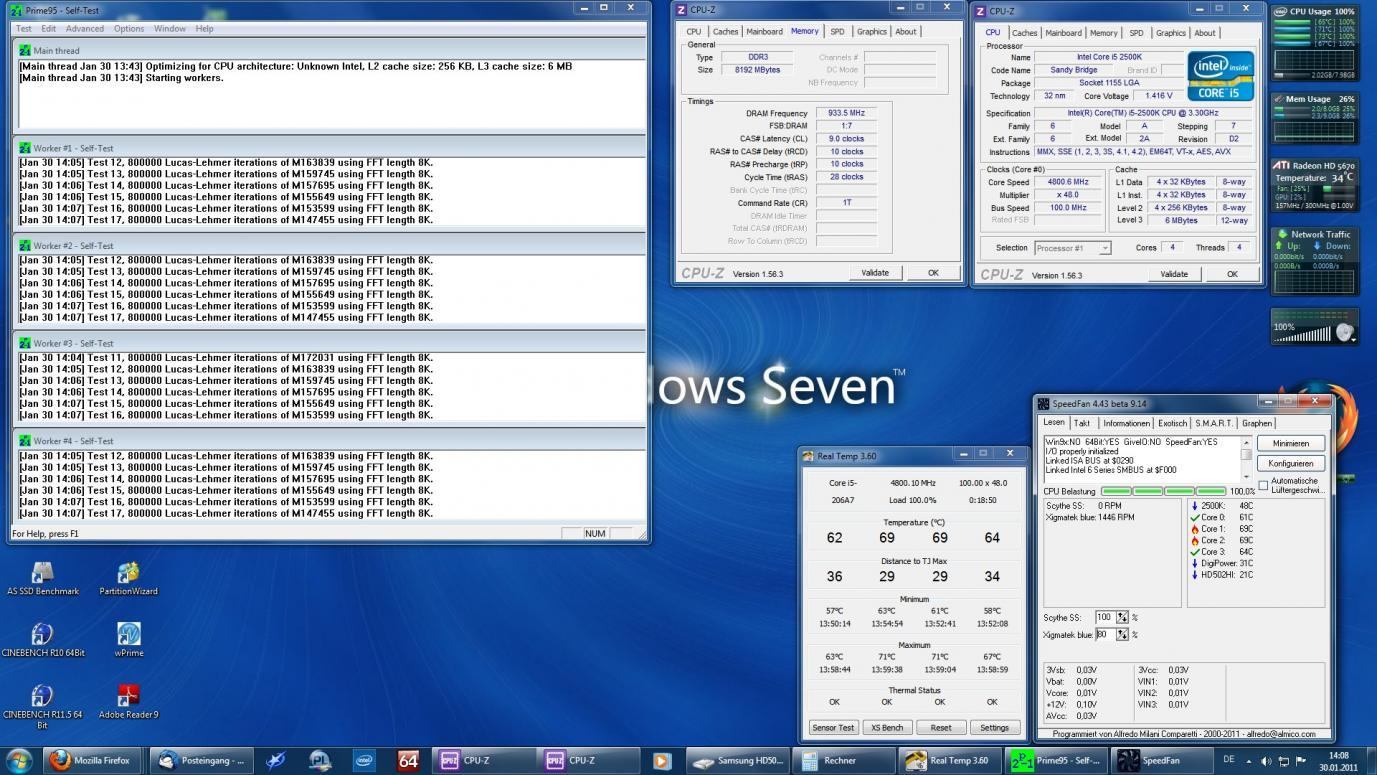
Task: Click Xigmatek blue speed stepper arrows
Action: click(1122, 635)
